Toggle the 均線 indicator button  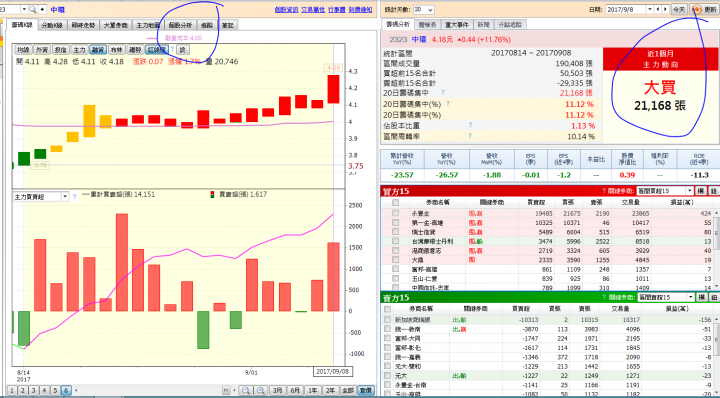click(22, 50)
